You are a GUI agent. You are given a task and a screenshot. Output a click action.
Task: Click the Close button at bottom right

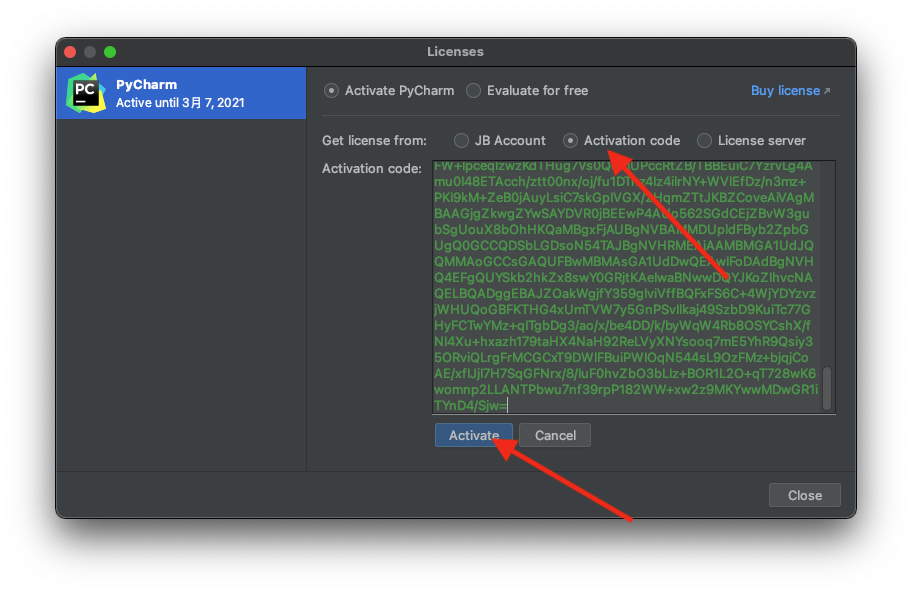(x=804, y=495)
